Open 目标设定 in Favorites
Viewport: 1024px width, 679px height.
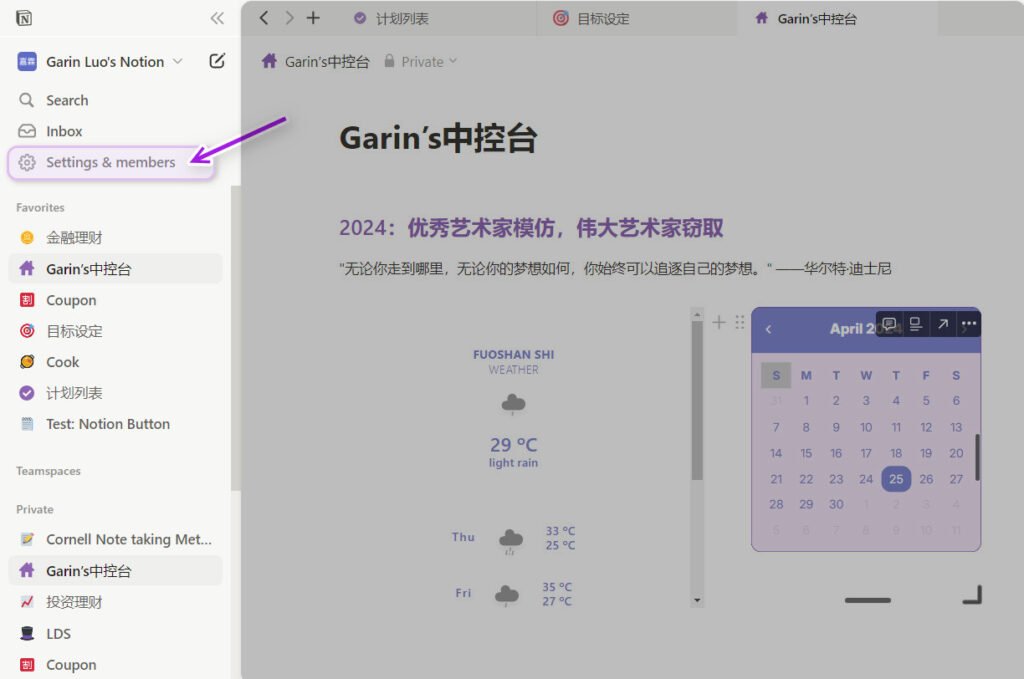[116, 331]
